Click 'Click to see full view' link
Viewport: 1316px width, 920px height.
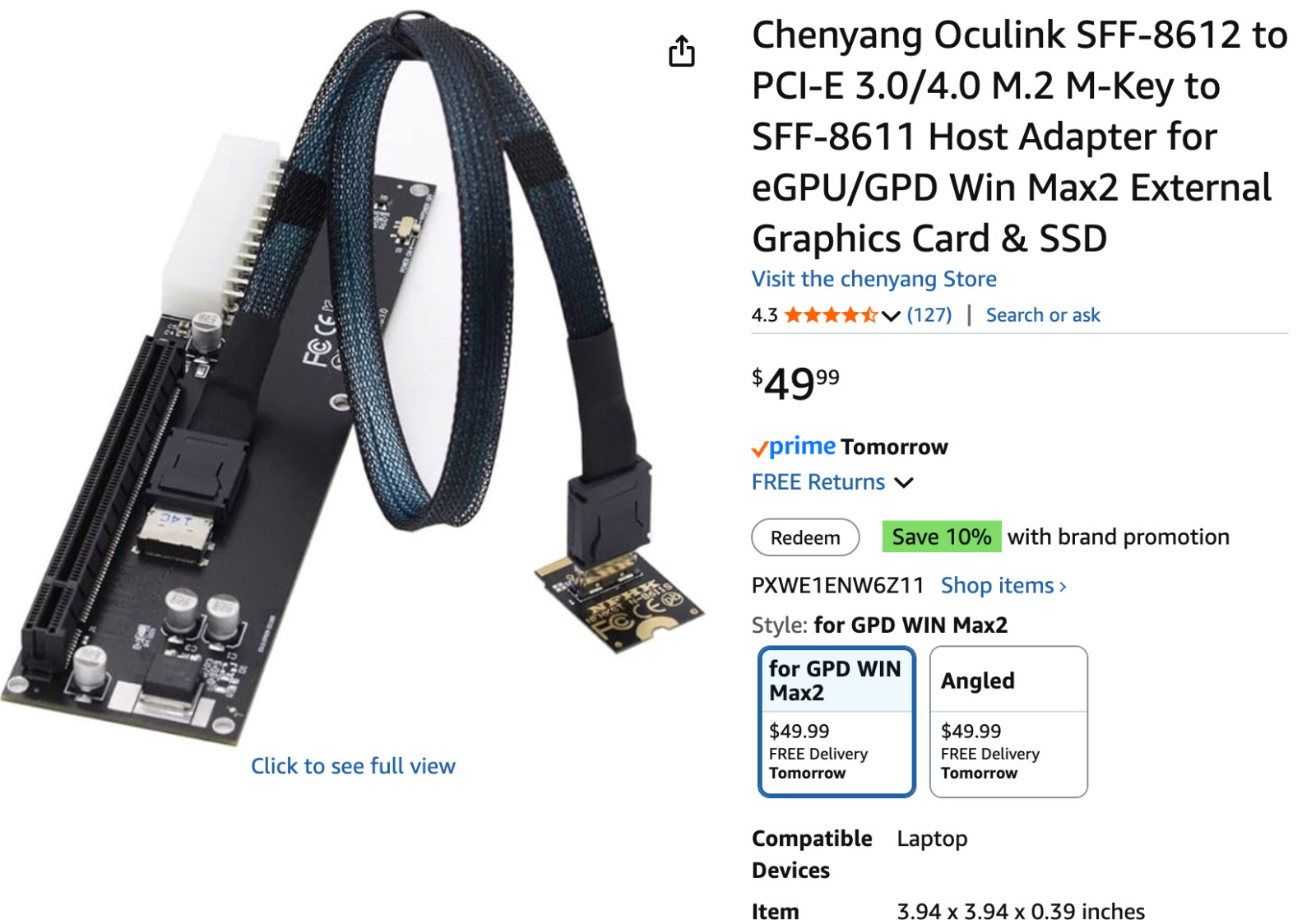click(x=353, y=766)
